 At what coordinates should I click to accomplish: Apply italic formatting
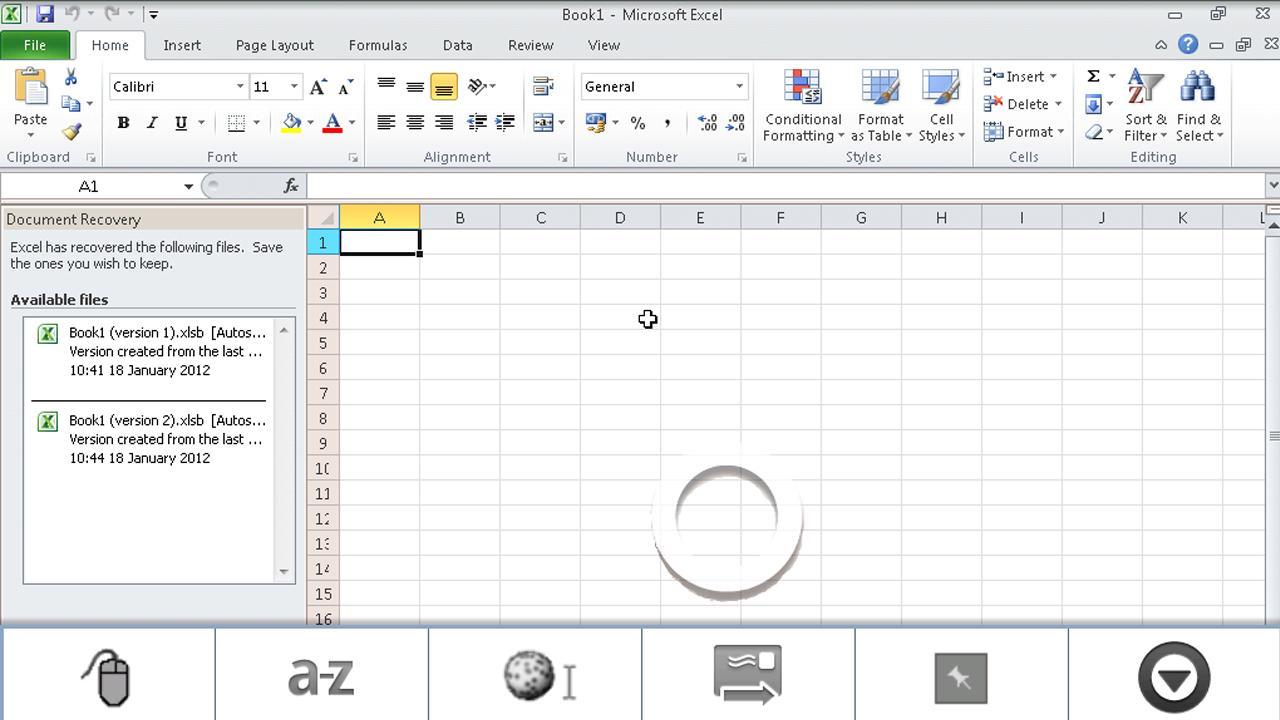pyautogui.click(x=152, y=122)
